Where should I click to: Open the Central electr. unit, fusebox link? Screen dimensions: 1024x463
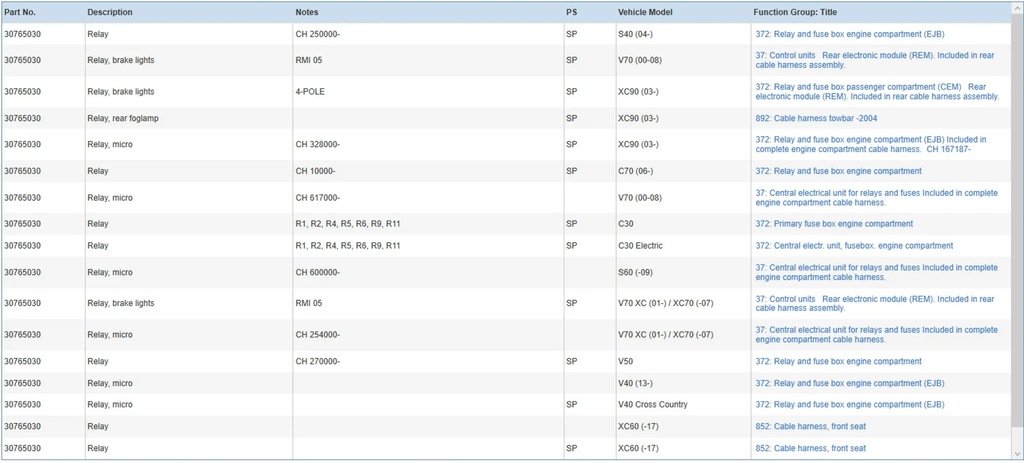(854, 246)
